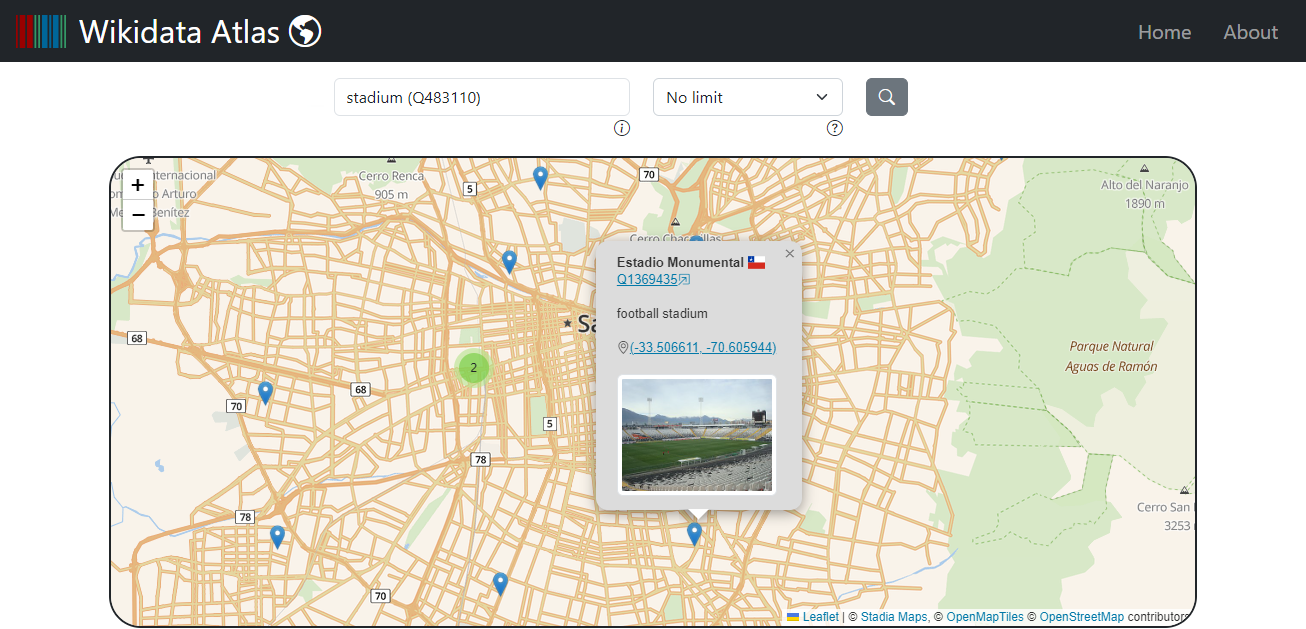
Task: Click the magnifier search button
Action: 886,97
